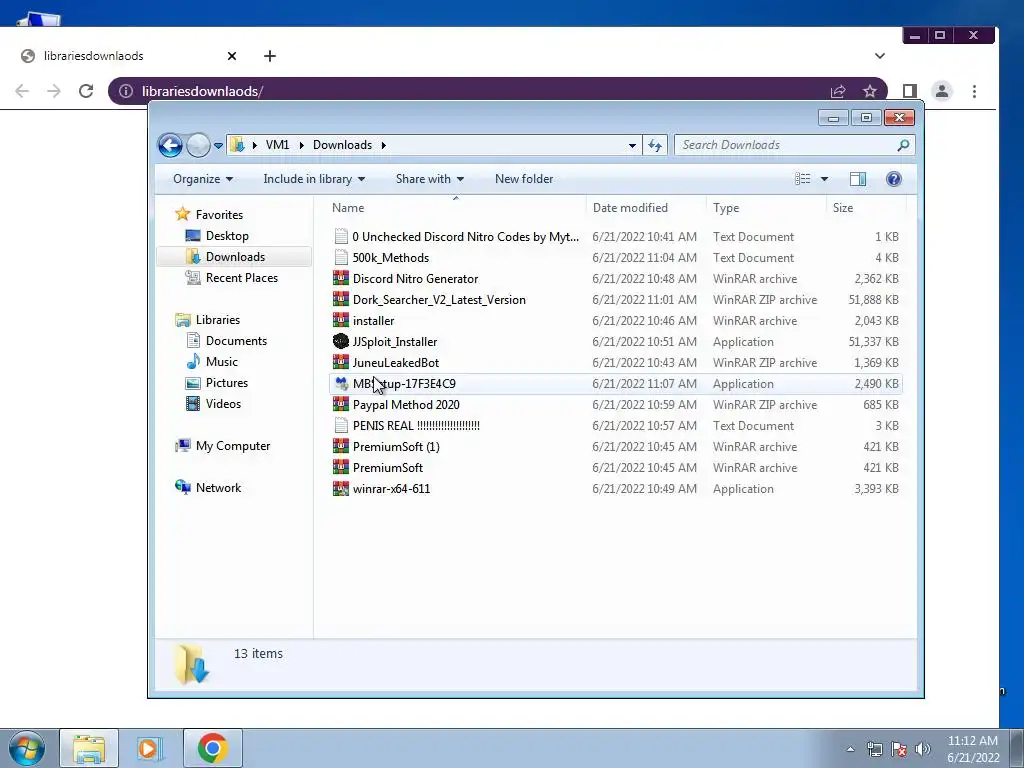Open the address bar history dropdown

tap(632, 145)
